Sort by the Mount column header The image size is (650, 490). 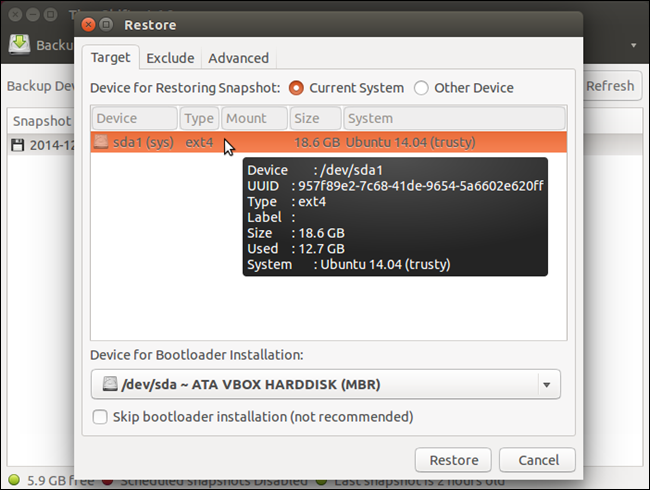click(x=255, y=118)
